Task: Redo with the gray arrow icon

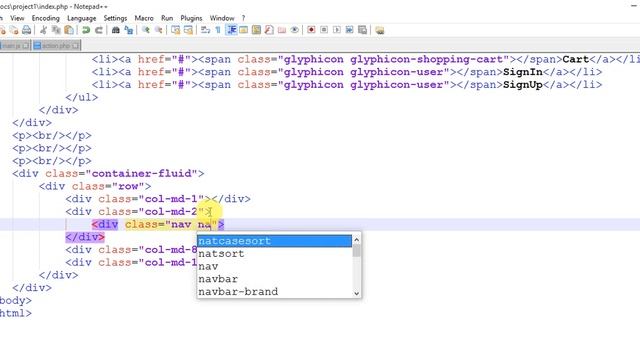Action: pyautogui.click(x=99, y=30)
